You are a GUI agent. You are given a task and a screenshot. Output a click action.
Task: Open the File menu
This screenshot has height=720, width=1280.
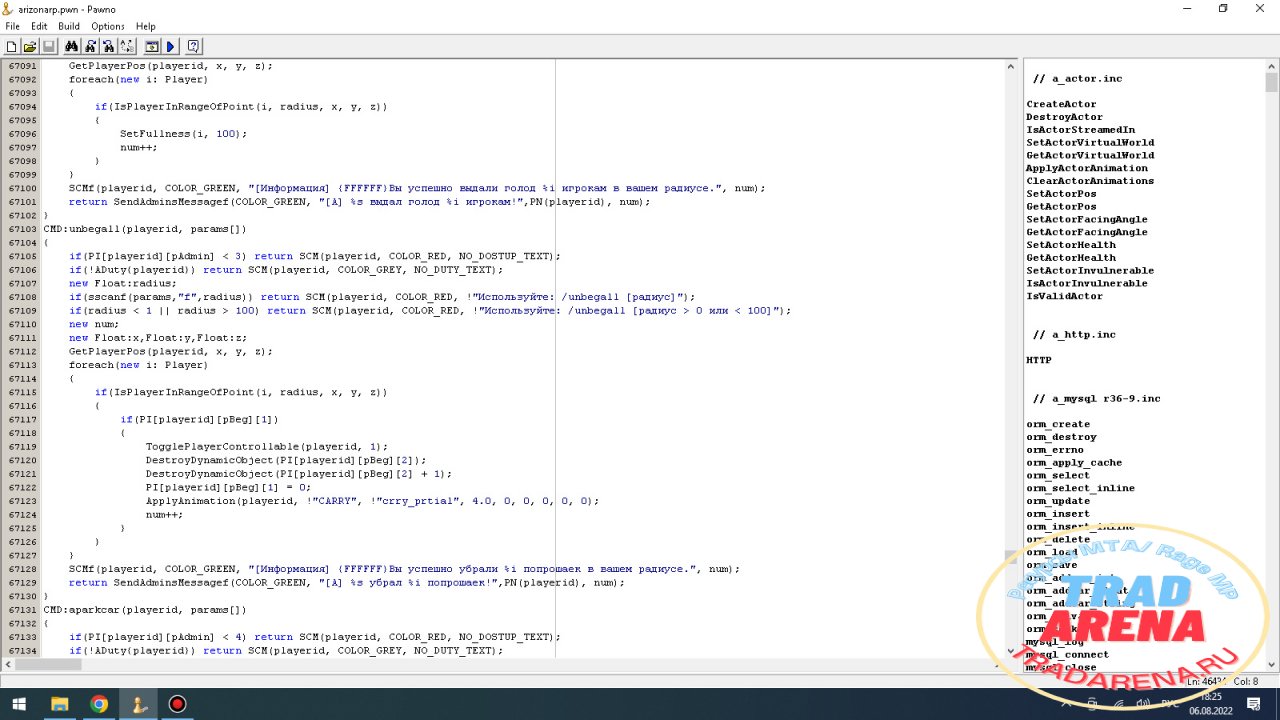pos(12,26)
